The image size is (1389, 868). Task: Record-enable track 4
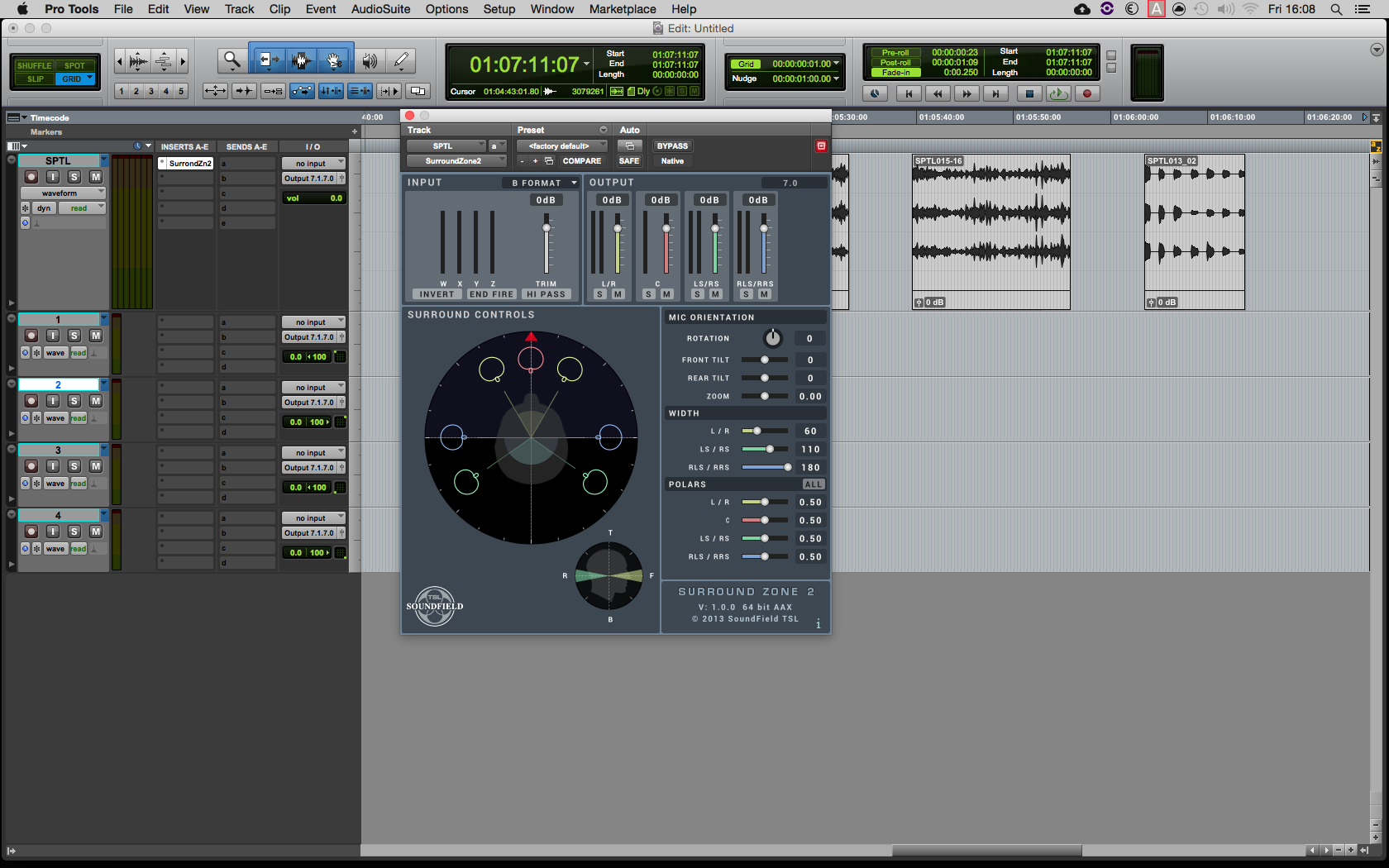point(31,531)
